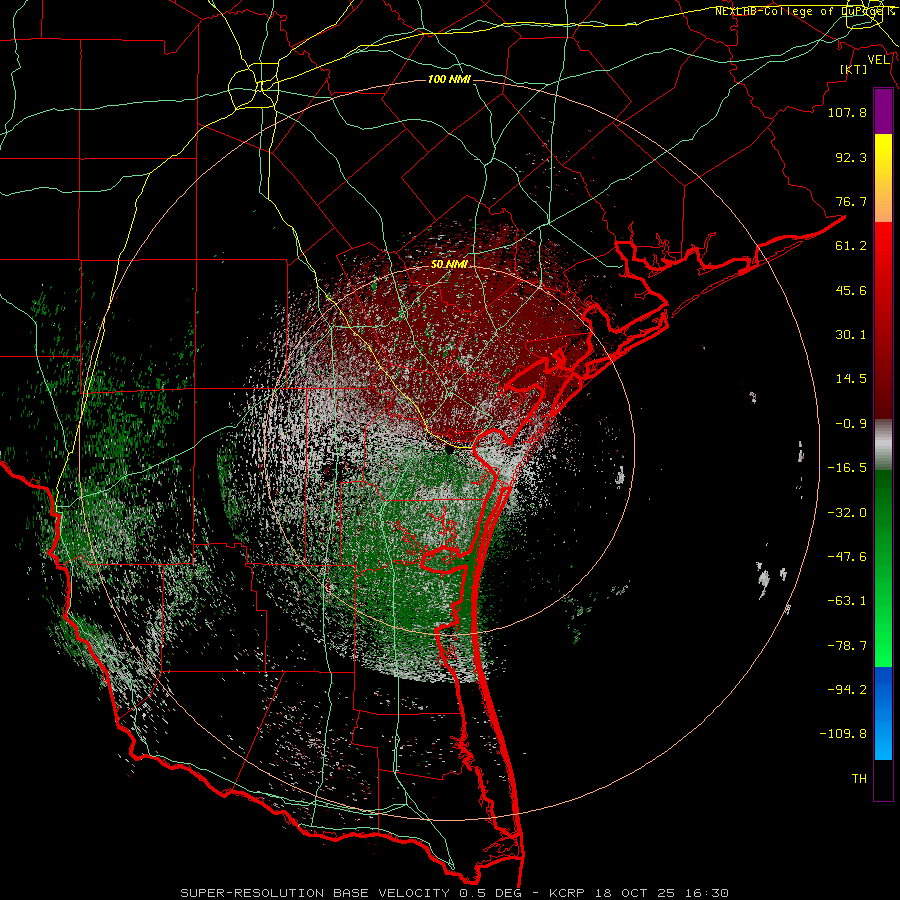Pick the purple segment of velocity color bar
Image resolution: width=900 pixels, height=900 pixels.
(883, 112)
